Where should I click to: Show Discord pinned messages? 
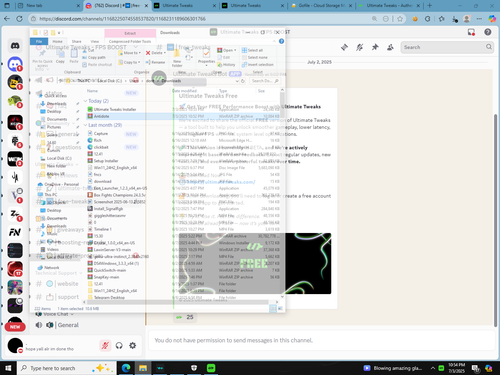(375, 47)
